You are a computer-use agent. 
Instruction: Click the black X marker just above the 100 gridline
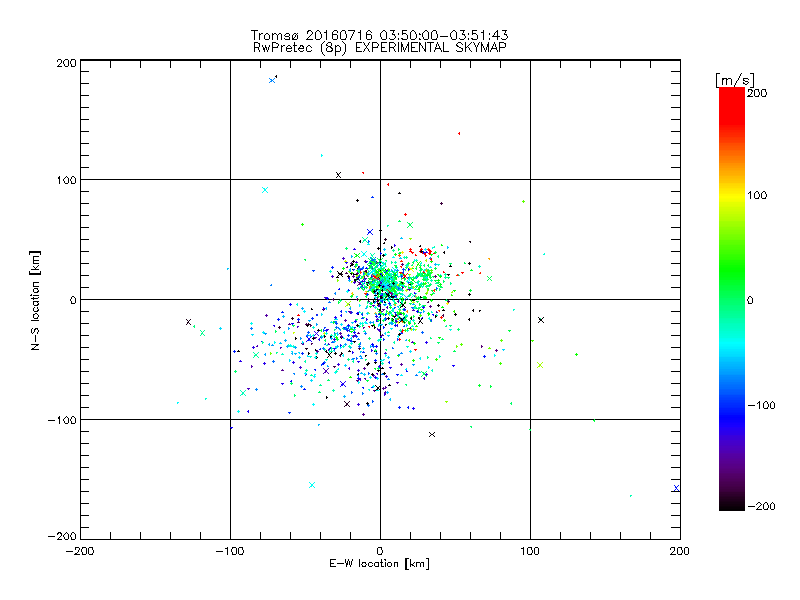(338, 175)
